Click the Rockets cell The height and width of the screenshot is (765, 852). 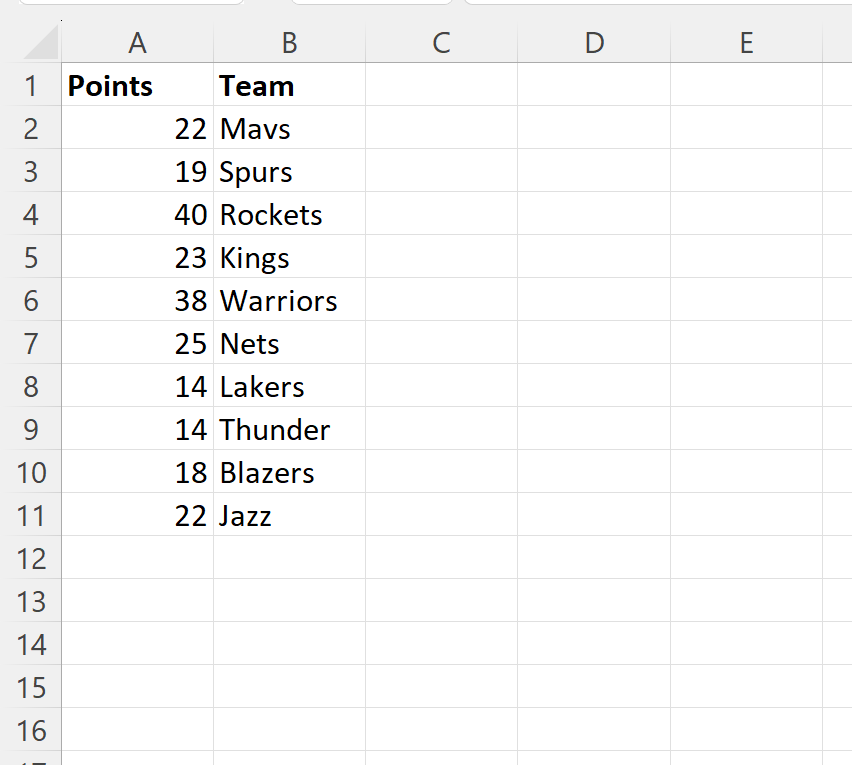coord(289,215)
